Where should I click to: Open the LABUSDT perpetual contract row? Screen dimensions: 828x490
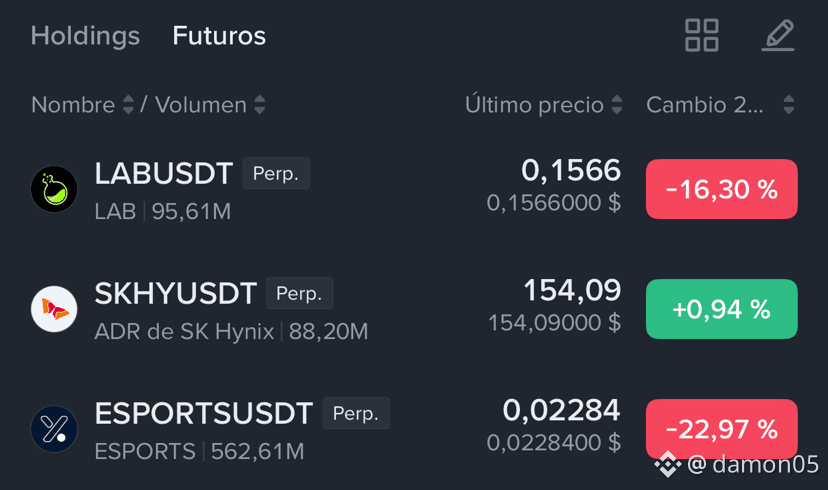(414, 189)
